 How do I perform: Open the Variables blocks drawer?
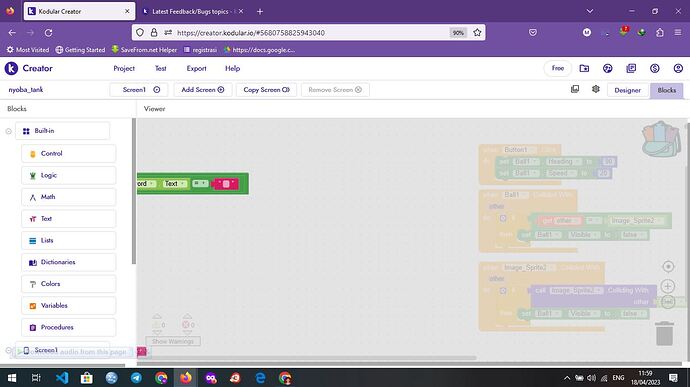69,306
